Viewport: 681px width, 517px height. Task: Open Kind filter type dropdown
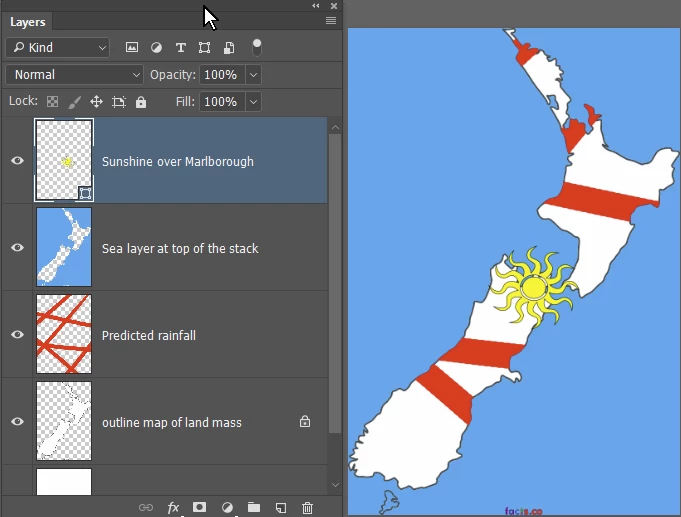(58, 47)
